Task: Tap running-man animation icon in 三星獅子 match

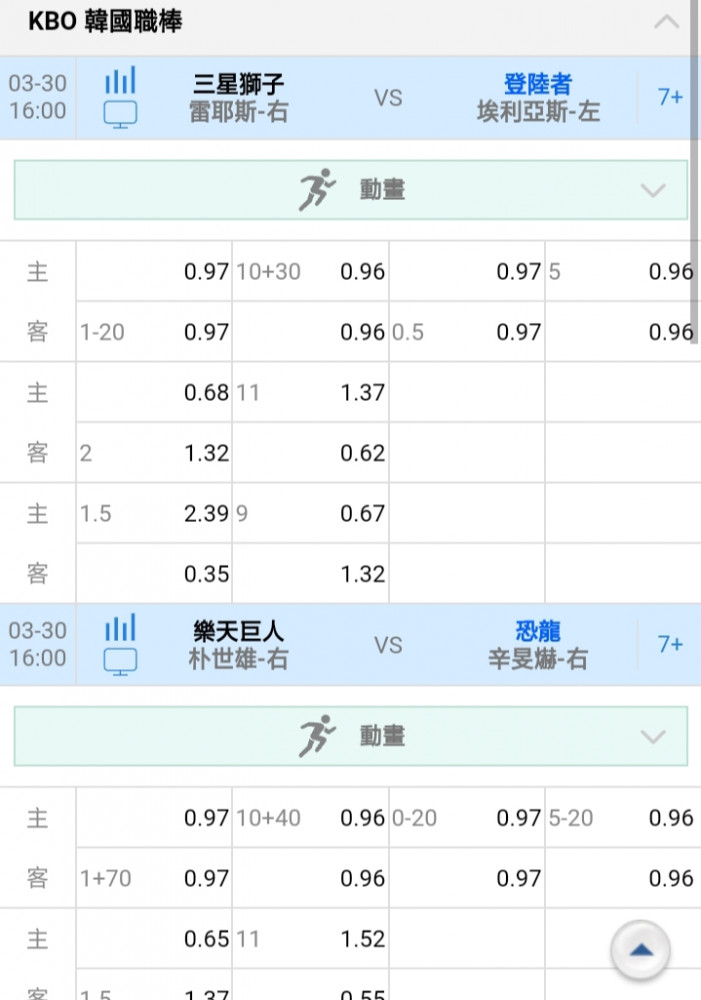Action: tap(316, 189)
